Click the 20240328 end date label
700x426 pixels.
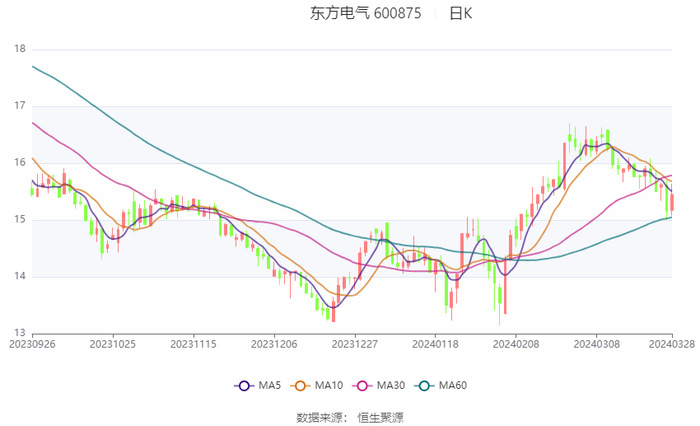[671, 343]
